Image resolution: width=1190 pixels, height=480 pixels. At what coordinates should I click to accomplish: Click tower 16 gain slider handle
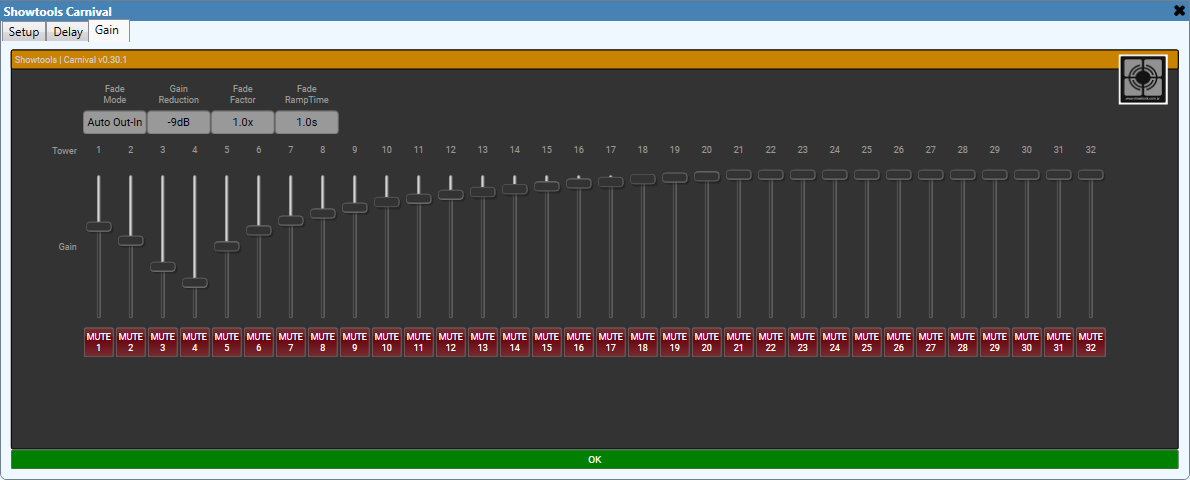[579, 183]
